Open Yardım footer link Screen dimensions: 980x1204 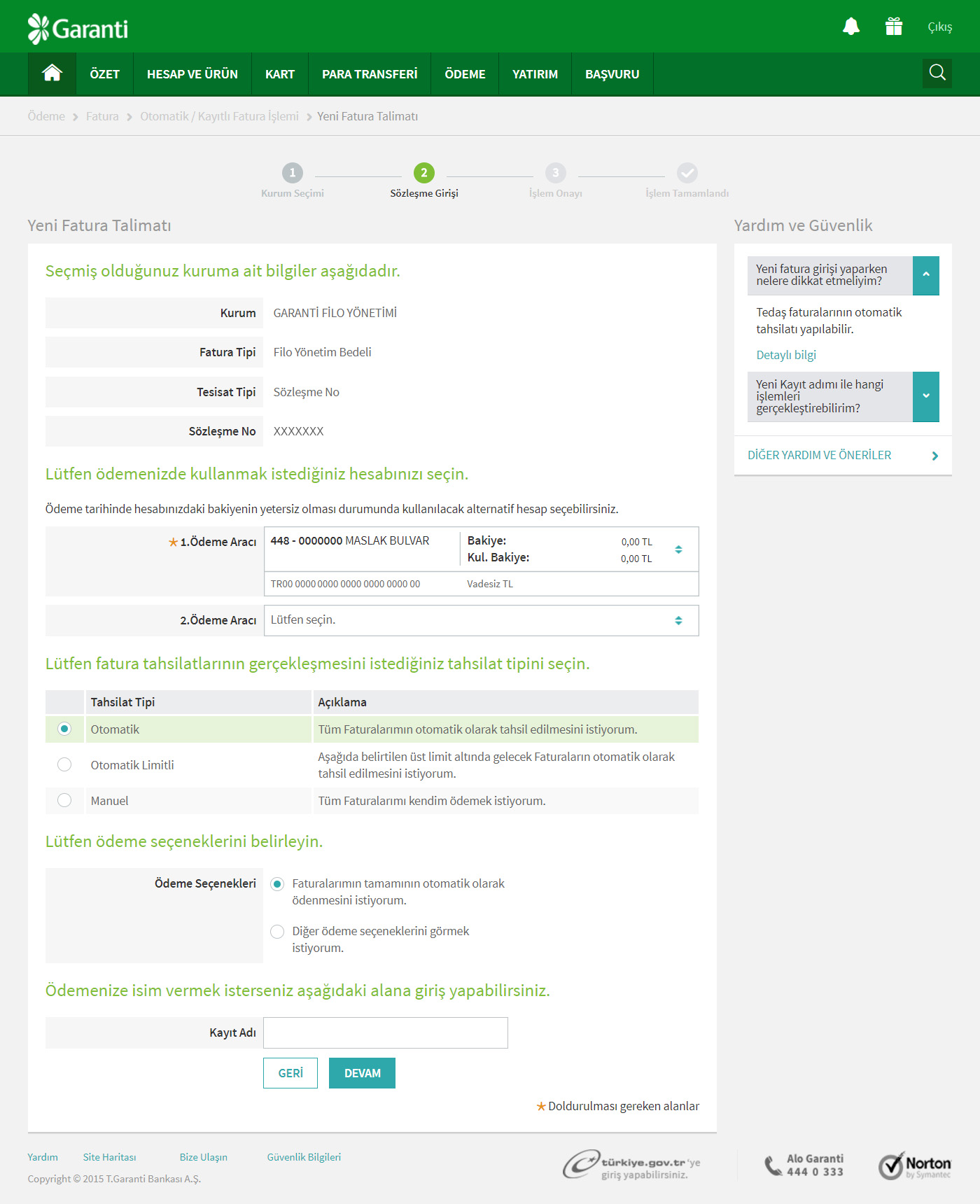[x=43, y=1157]
